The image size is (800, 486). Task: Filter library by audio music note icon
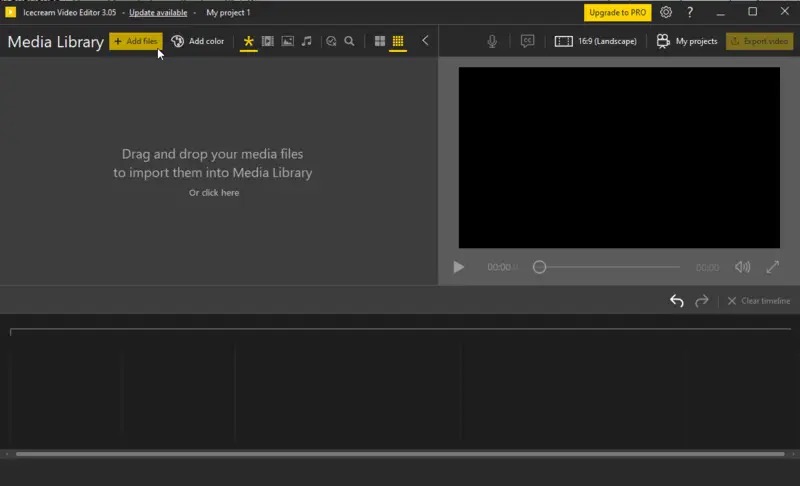coord(307,41)
